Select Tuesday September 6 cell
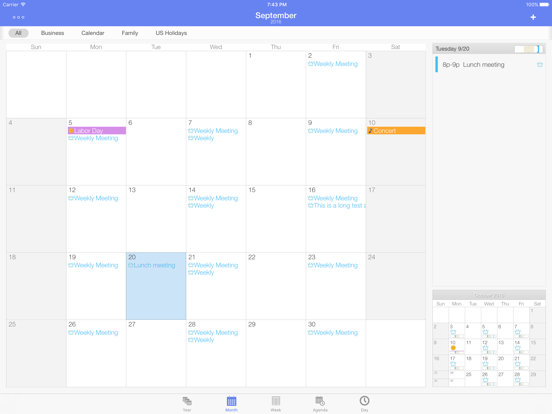This screenshot has width=552, height=414. (x=156, y=152)
